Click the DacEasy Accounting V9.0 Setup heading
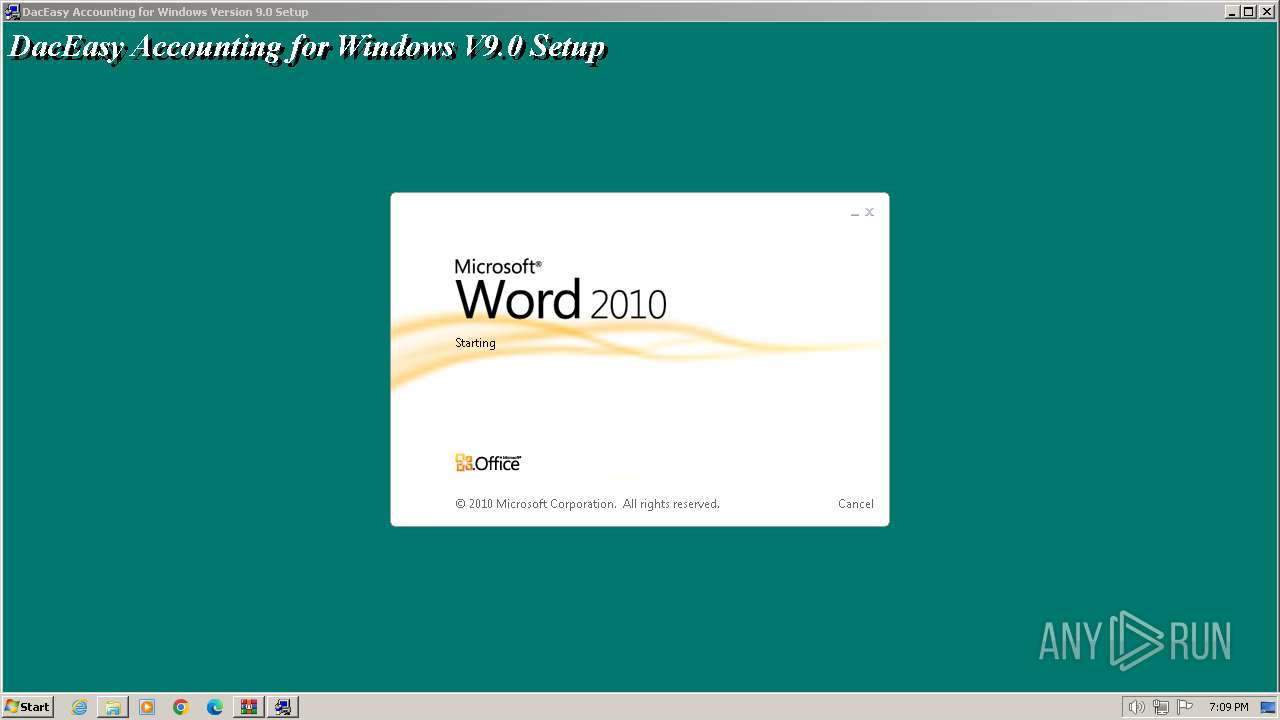1280x720 pixels. click(307, 47)
